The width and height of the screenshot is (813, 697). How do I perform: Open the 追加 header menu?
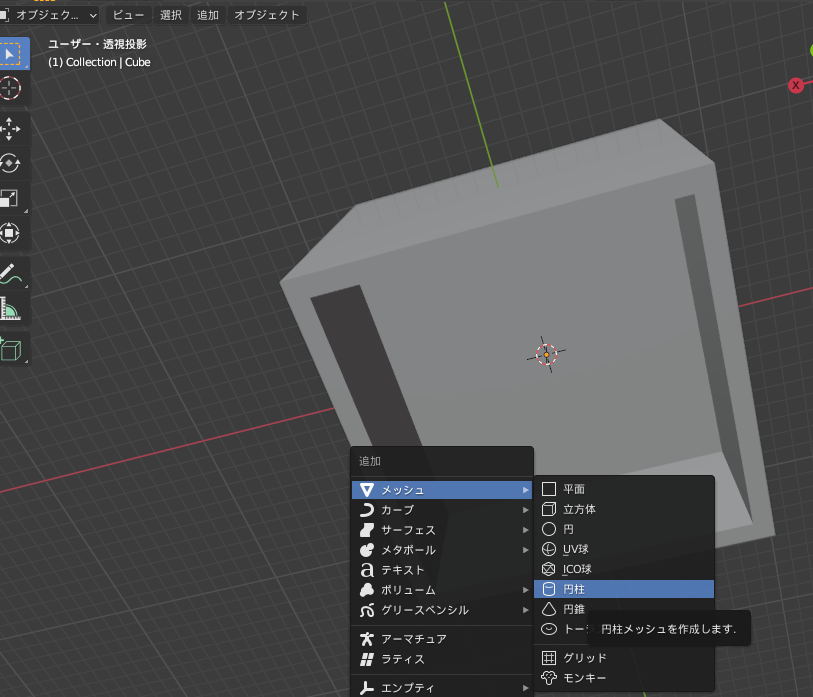tap(207, 15)
